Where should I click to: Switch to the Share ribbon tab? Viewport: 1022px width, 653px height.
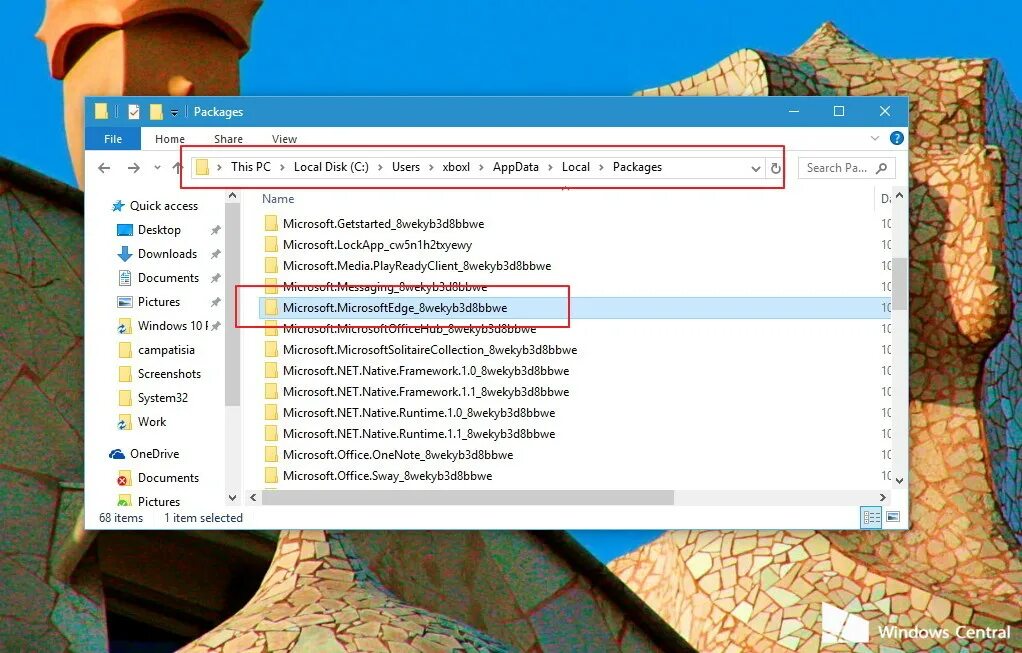click(x=228, y=139)
